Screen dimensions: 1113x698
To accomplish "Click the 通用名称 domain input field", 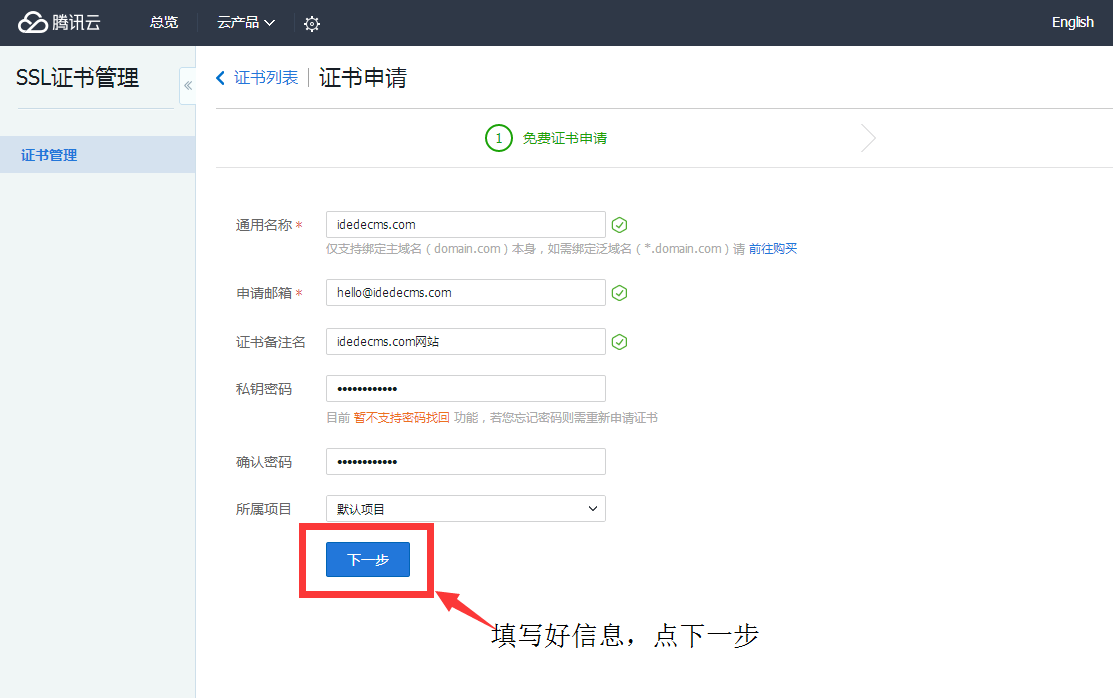I will point(466,225).
